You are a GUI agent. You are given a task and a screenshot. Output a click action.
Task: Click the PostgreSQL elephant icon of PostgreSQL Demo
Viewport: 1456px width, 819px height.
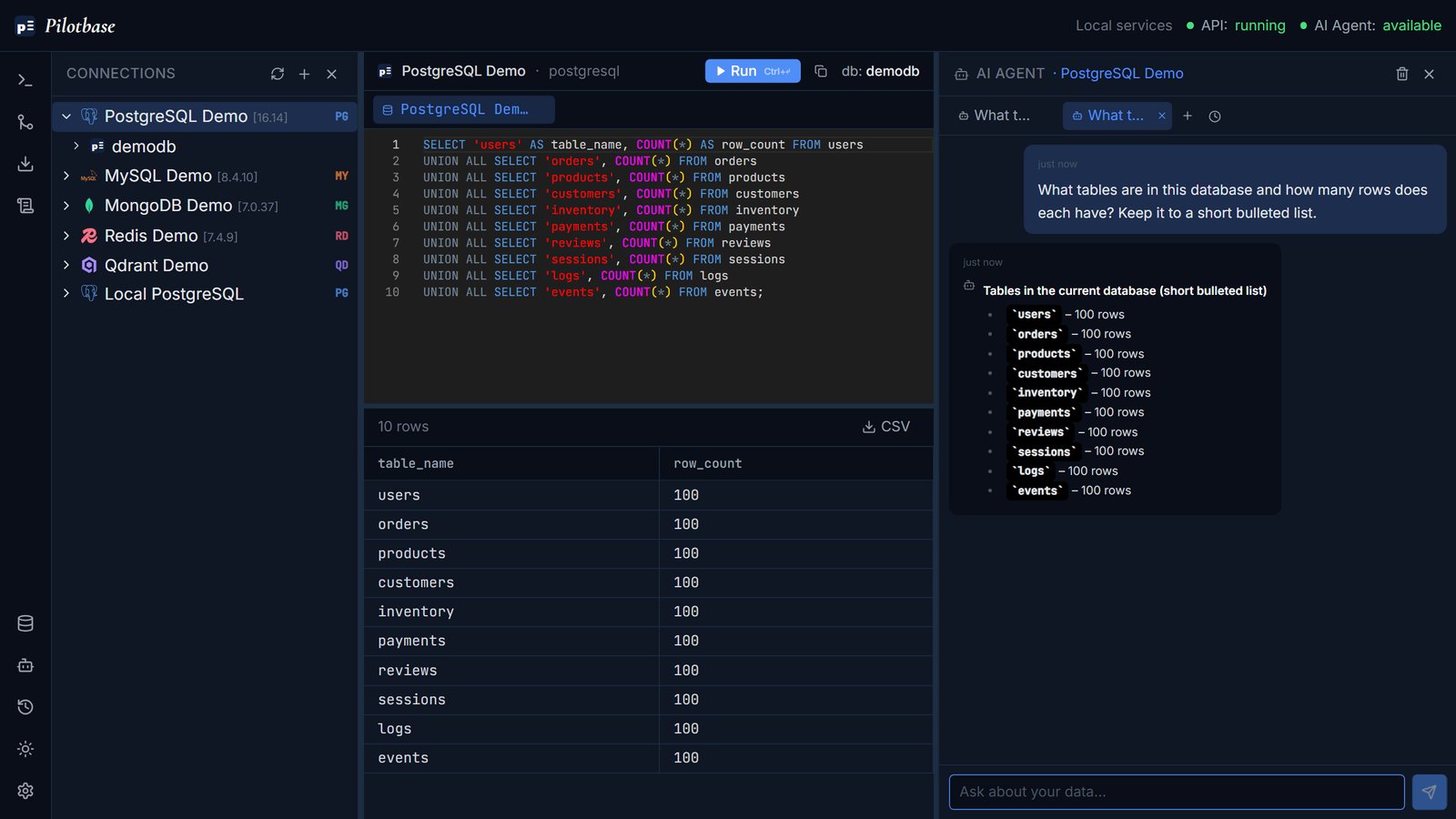point(89,116)
